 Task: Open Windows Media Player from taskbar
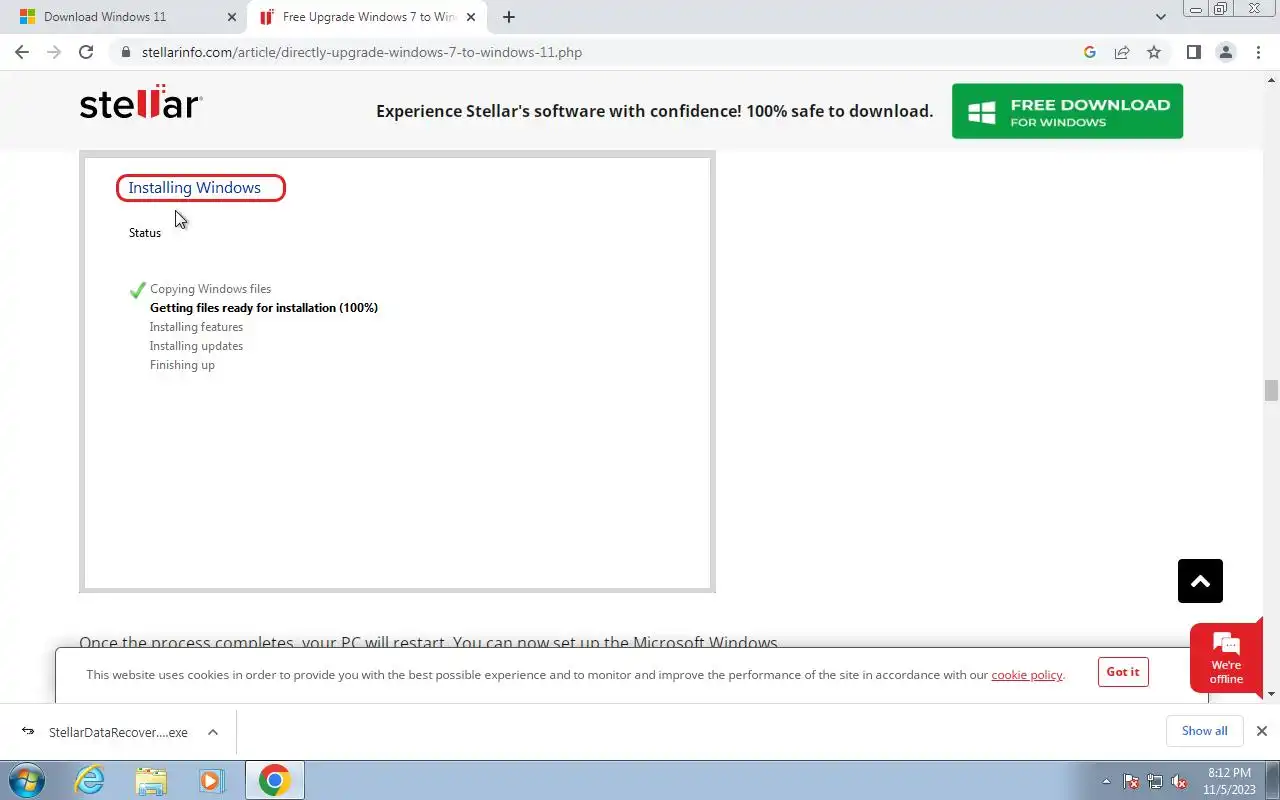point(211,780)
